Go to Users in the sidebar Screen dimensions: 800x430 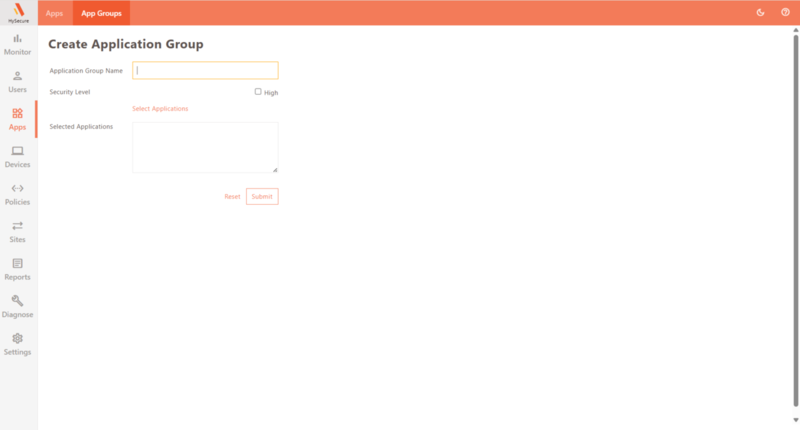click(17, 82)
